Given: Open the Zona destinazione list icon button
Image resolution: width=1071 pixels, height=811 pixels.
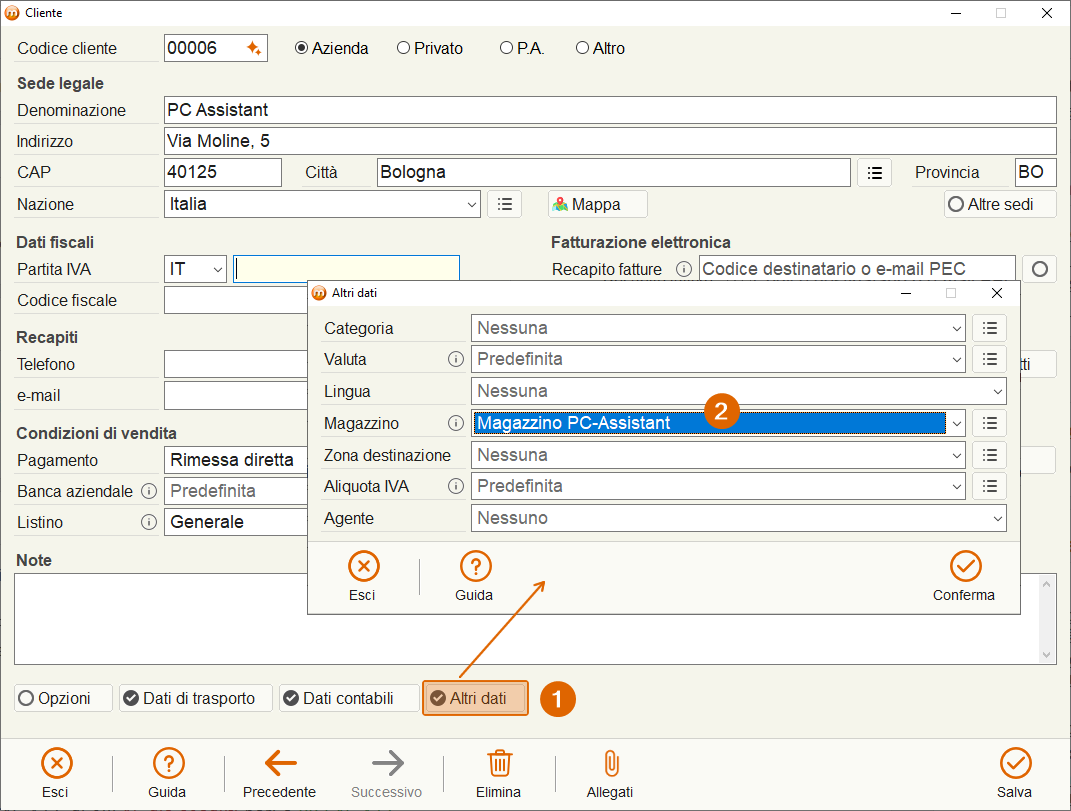Looking at the screenshot, I should (990, 455).
